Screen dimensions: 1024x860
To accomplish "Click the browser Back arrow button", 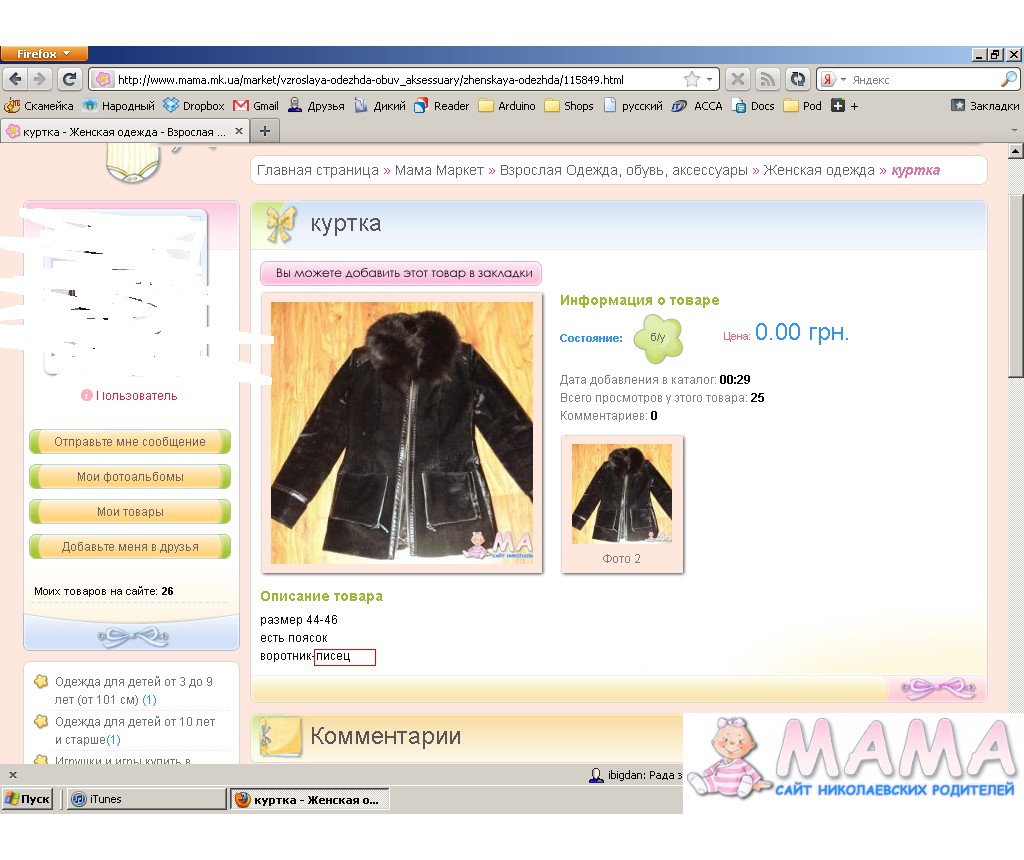I will click(x=16, y=80).
